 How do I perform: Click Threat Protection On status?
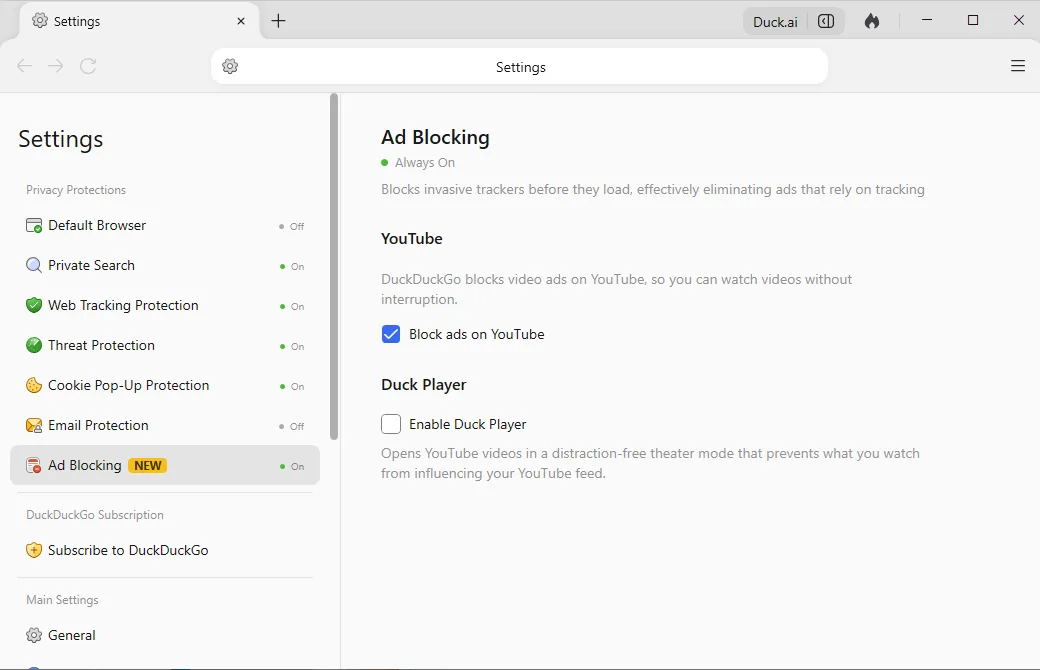[x=292, y=346]
